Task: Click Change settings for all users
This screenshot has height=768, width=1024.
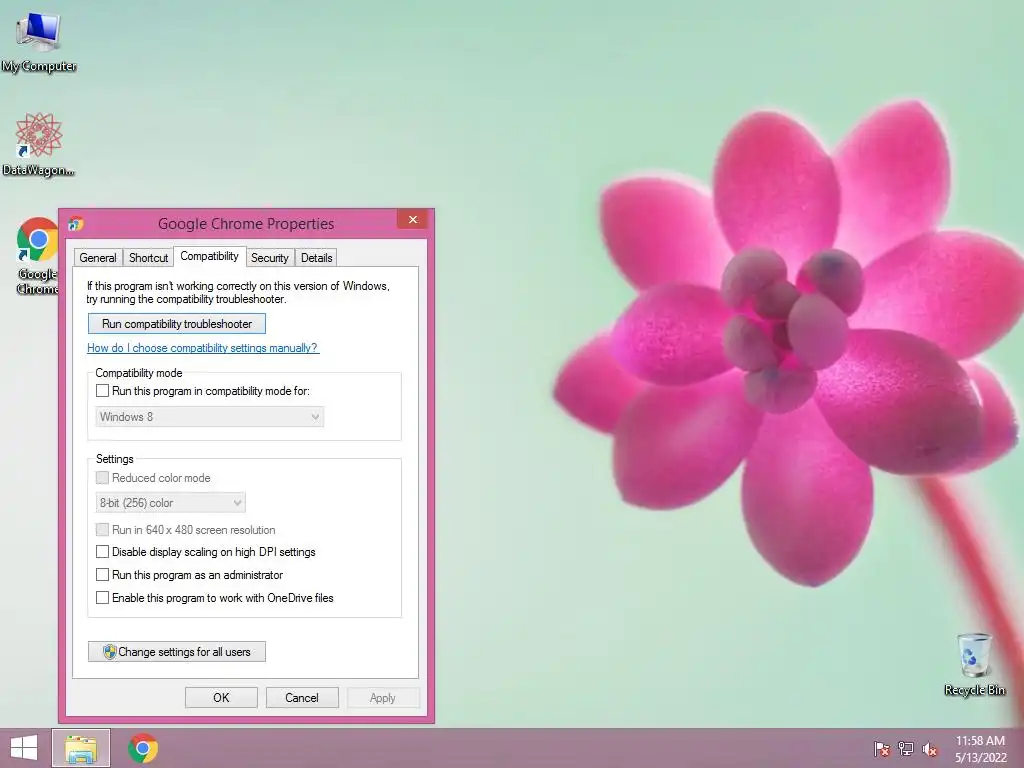Action: 177,652
